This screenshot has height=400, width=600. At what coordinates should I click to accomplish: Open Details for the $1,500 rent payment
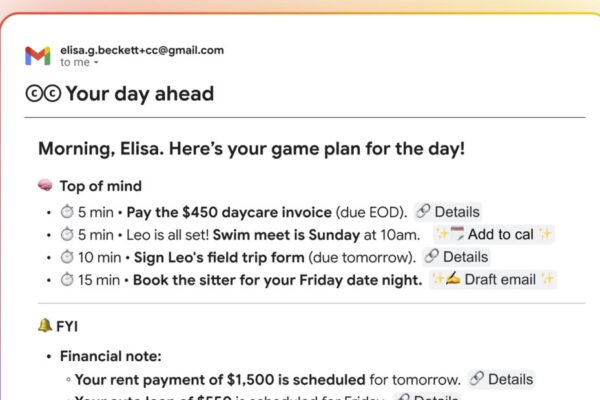501,380
